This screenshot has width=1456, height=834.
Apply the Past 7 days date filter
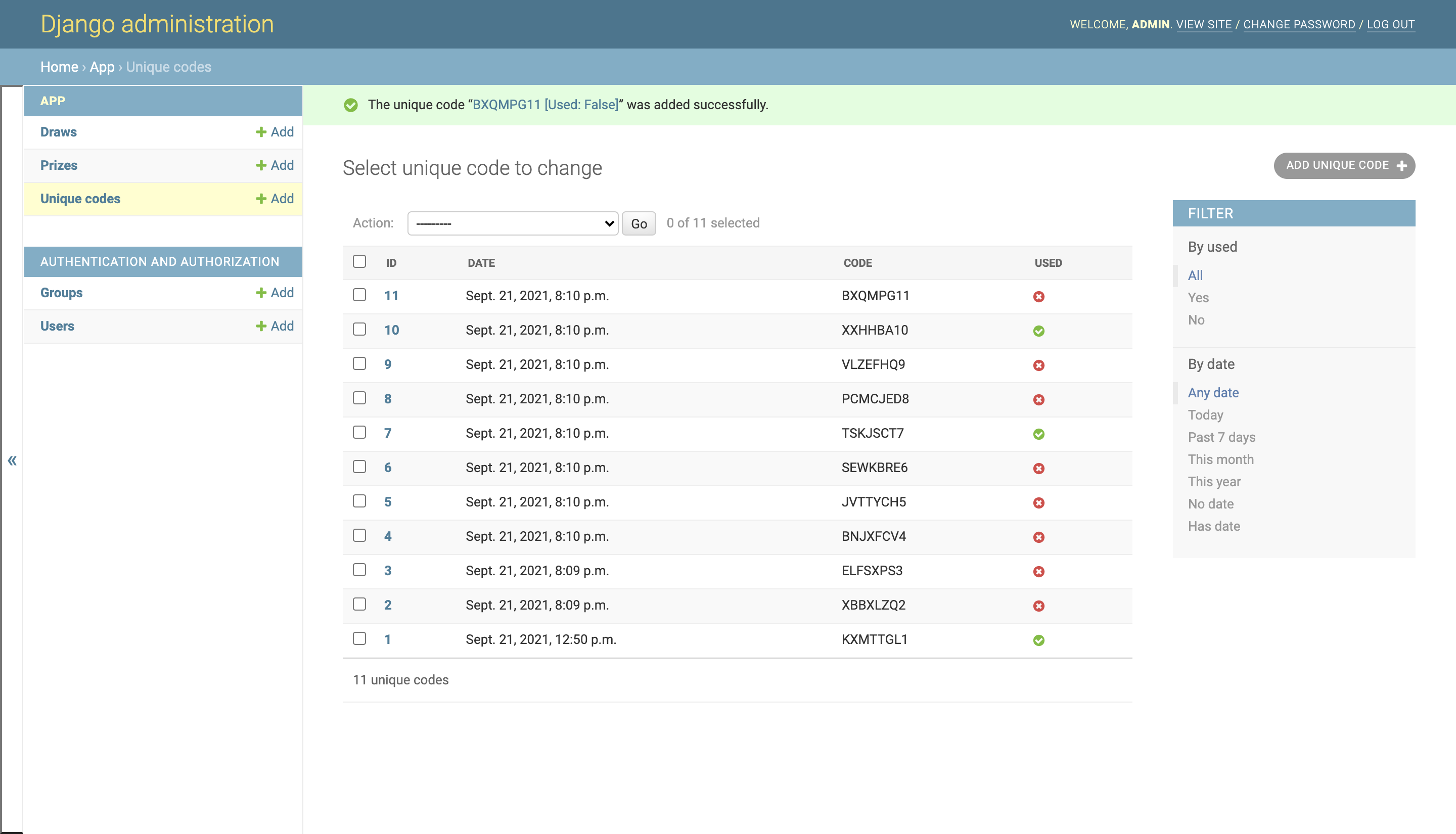tap(1221, 437)
